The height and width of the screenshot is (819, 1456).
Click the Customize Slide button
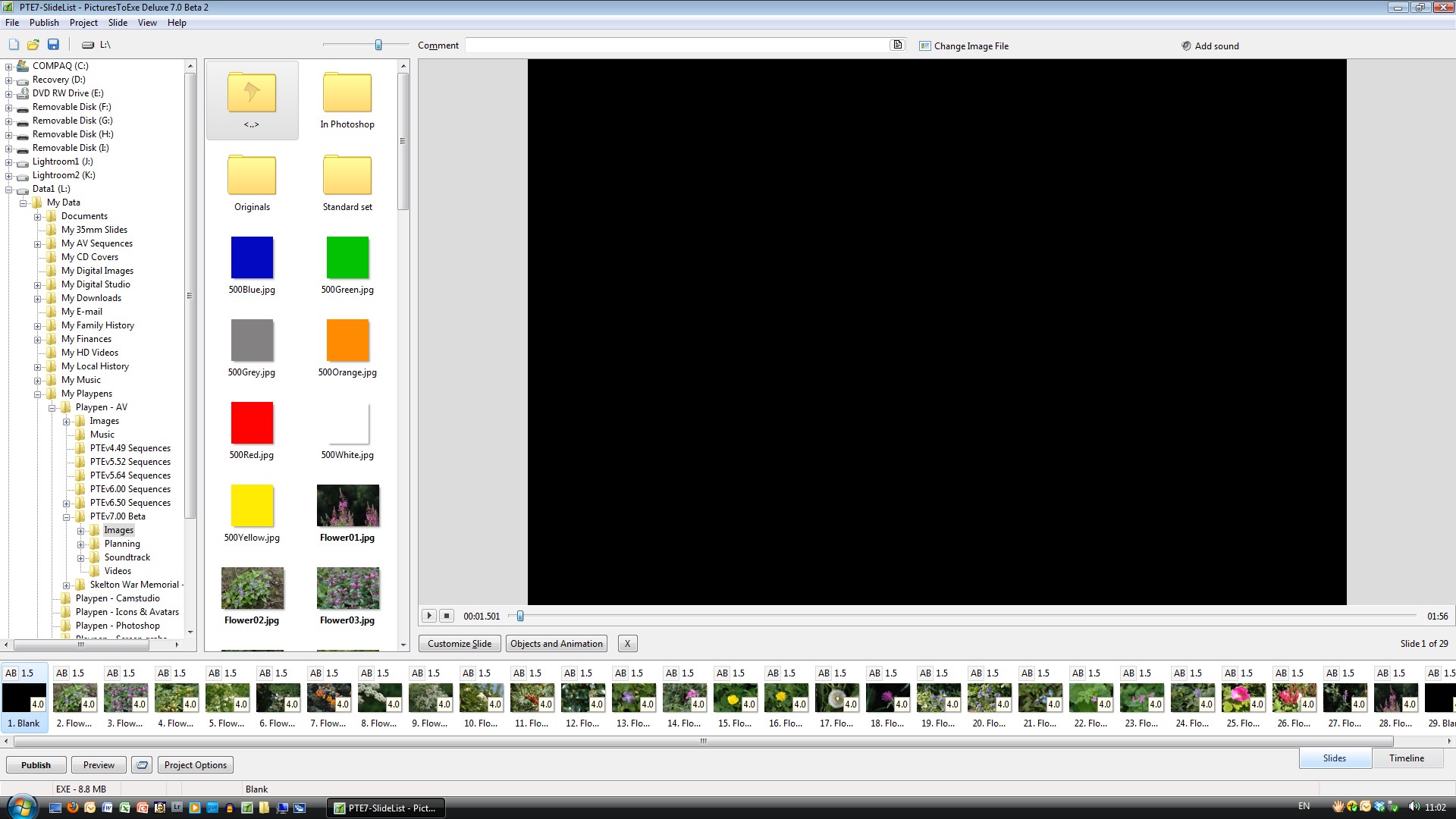(x=460, y=644)
